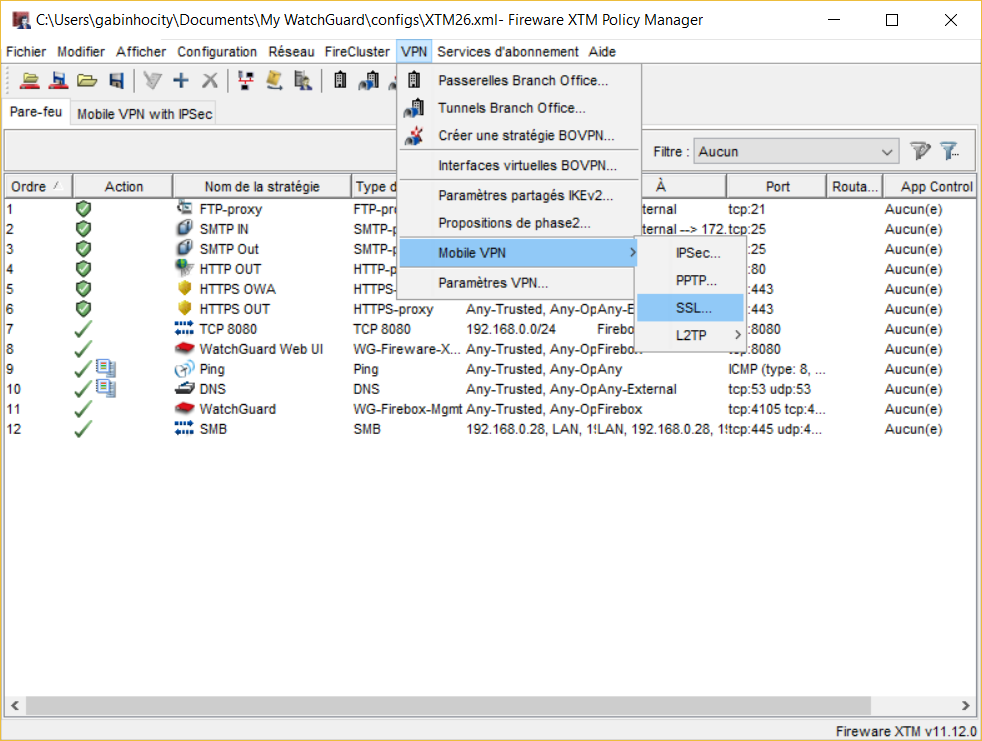The width and height of the screenshot is (982, 741).
Task: Click the blue funnel icon with dots
Action: [949, 151]
